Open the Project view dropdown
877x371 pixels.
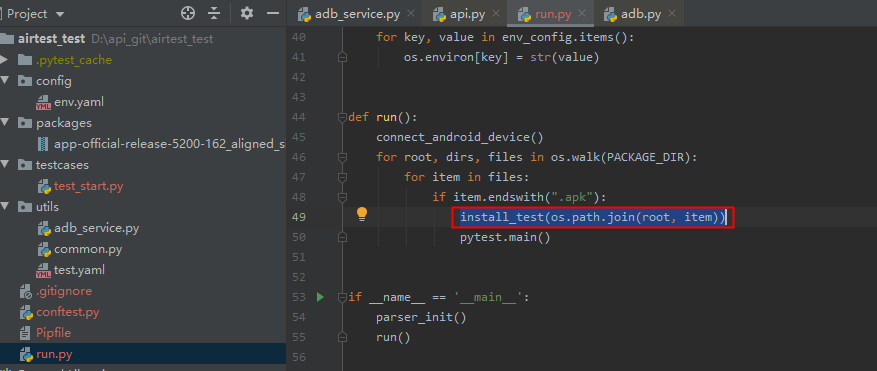[60, 14]
